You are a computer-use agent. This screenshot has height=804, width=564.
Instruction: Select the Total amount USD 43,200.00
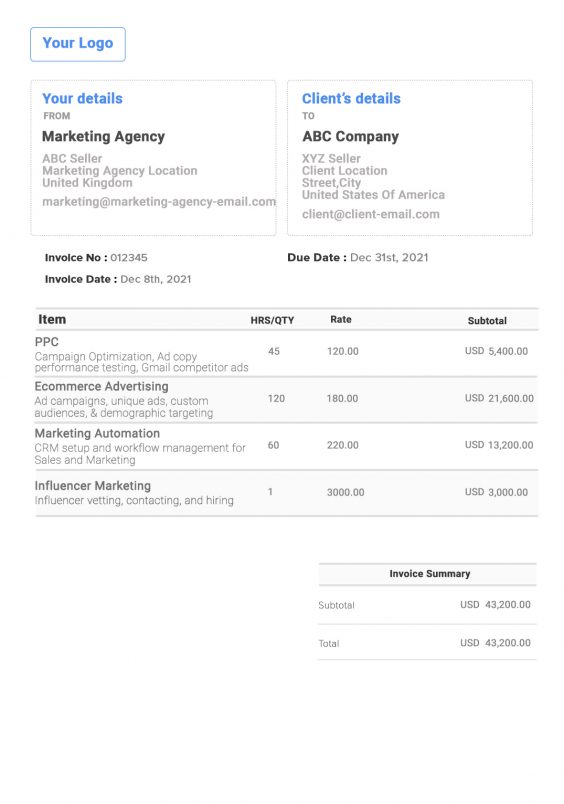[x=495, y=643]
